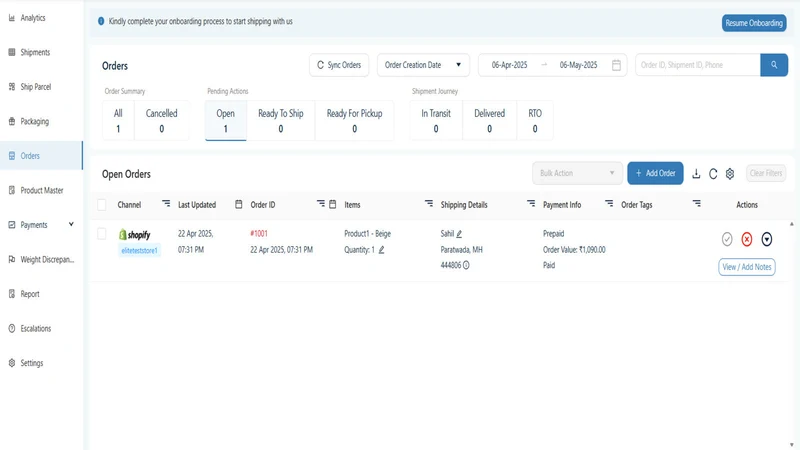This screenshot has width=800, height=450.
Task: Switch to Ready To Ship tab
Action: (281, 120)
